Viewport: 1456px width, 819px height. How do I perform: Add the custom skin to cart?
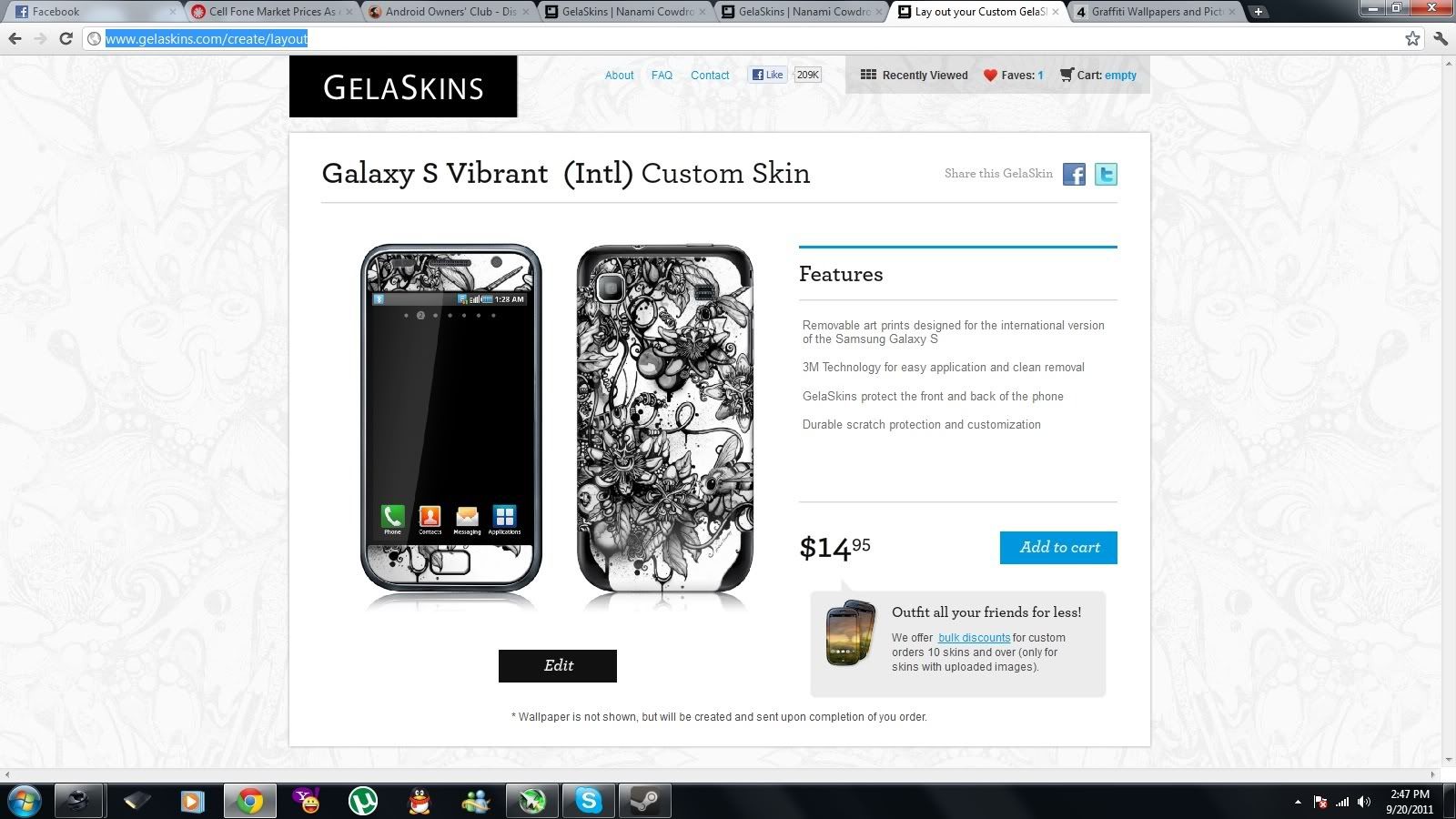click(1058, 548)
